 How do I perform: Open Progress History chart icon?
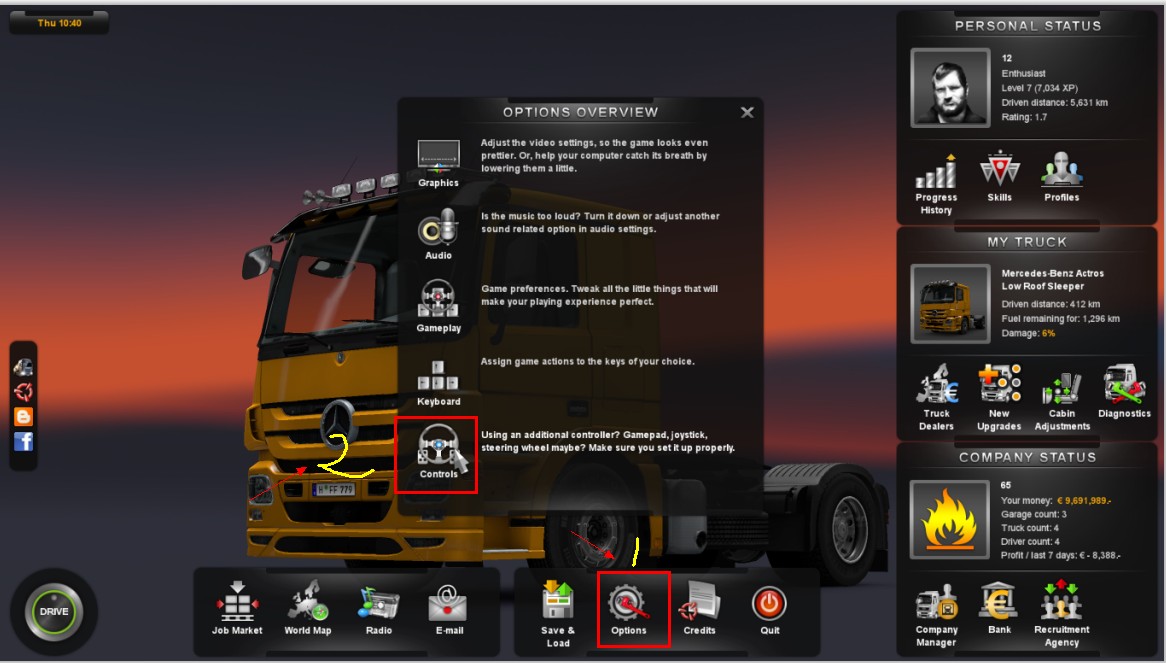tap(936, 172)
